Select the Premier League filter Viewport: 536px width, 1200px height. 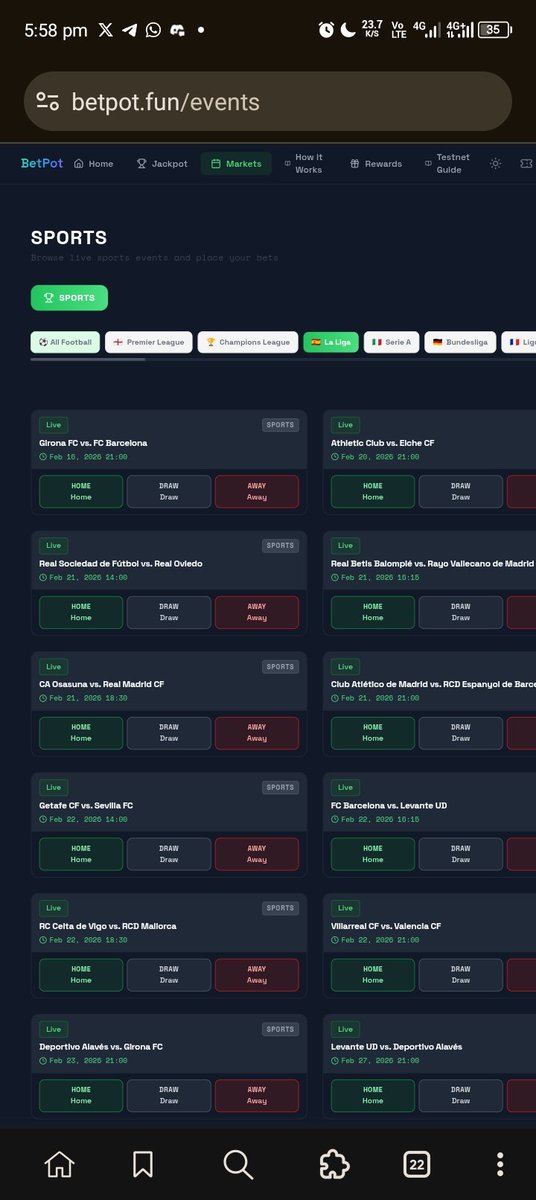[x=149, y=342]
